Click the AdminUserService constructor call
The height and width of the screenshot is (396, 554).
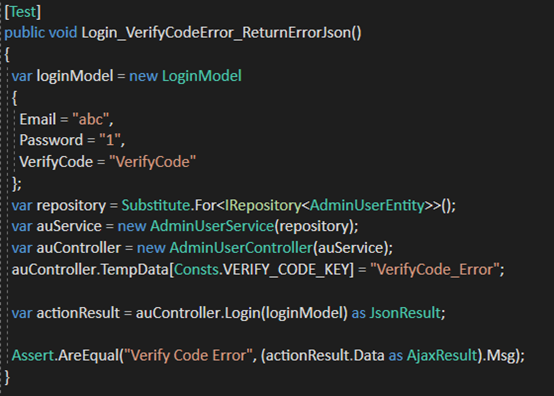(212, 226)
